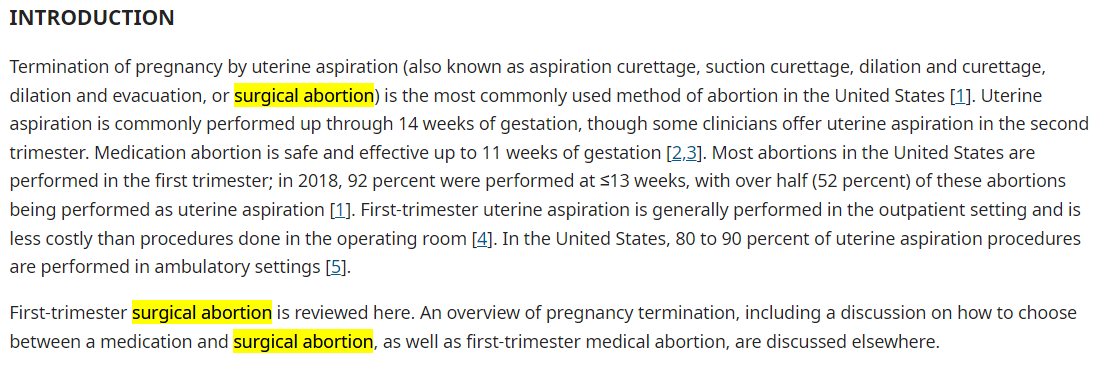
Task: Open reference link 2 in the citation pair
Action: (676, 153)
